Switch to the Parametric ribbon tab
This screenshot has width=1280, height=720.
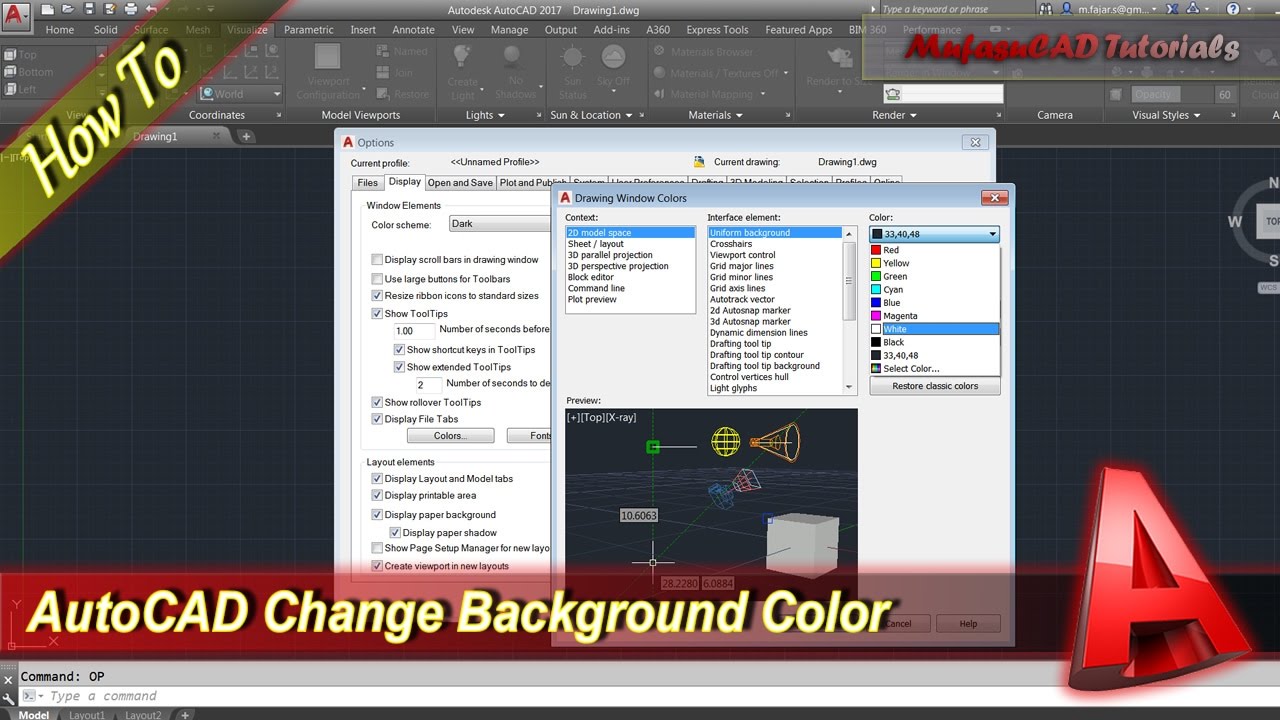click(309, 30)
